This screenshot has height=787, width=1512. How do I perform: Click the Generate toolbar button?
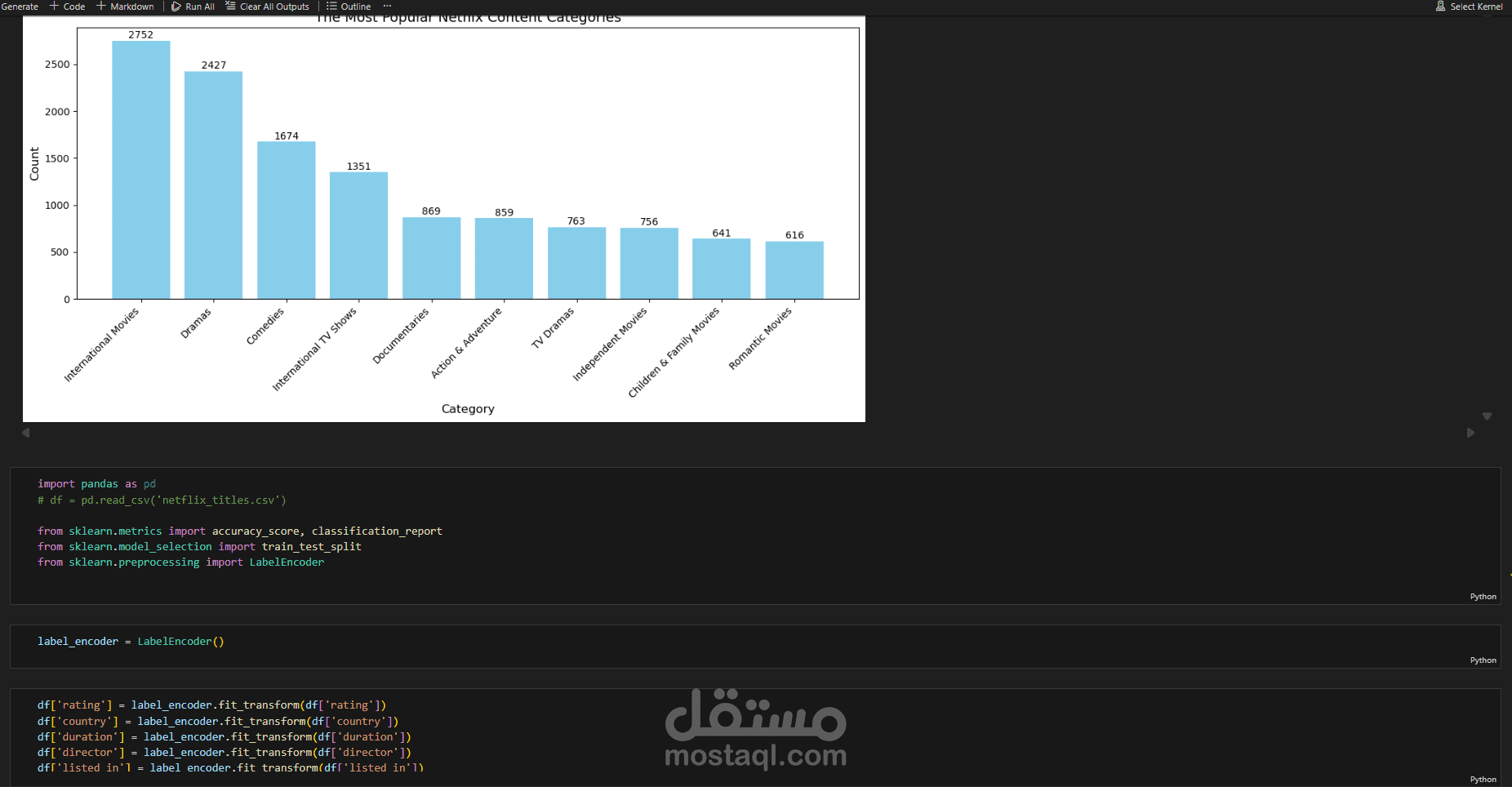pos(19,7)
